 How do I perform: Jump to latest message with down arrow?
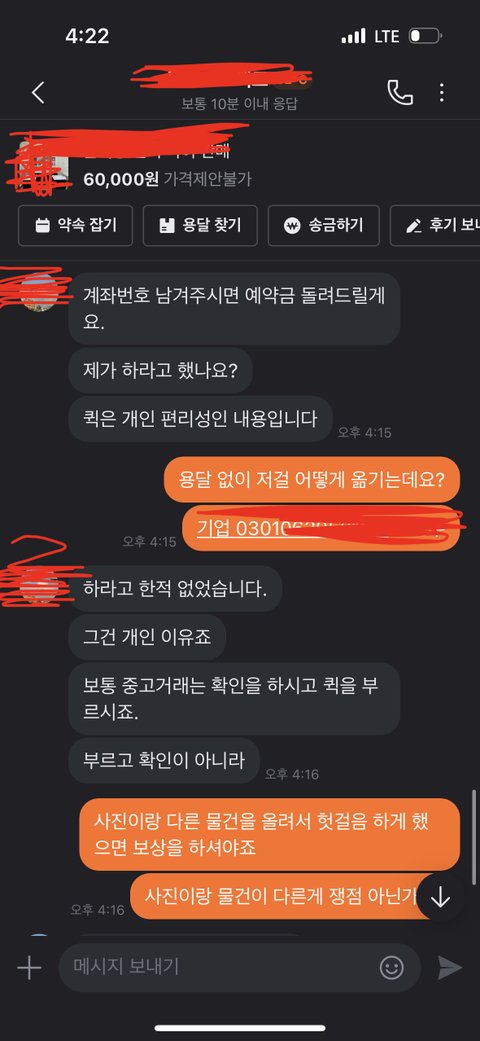click(441, 898)
